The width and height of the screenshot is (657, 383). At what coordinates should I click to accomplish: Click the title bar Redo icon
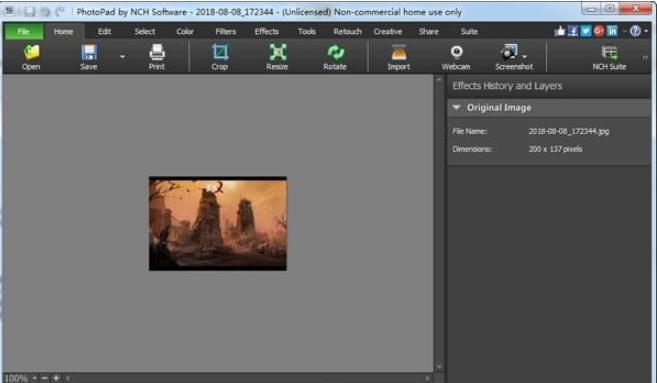coord(60,12)
